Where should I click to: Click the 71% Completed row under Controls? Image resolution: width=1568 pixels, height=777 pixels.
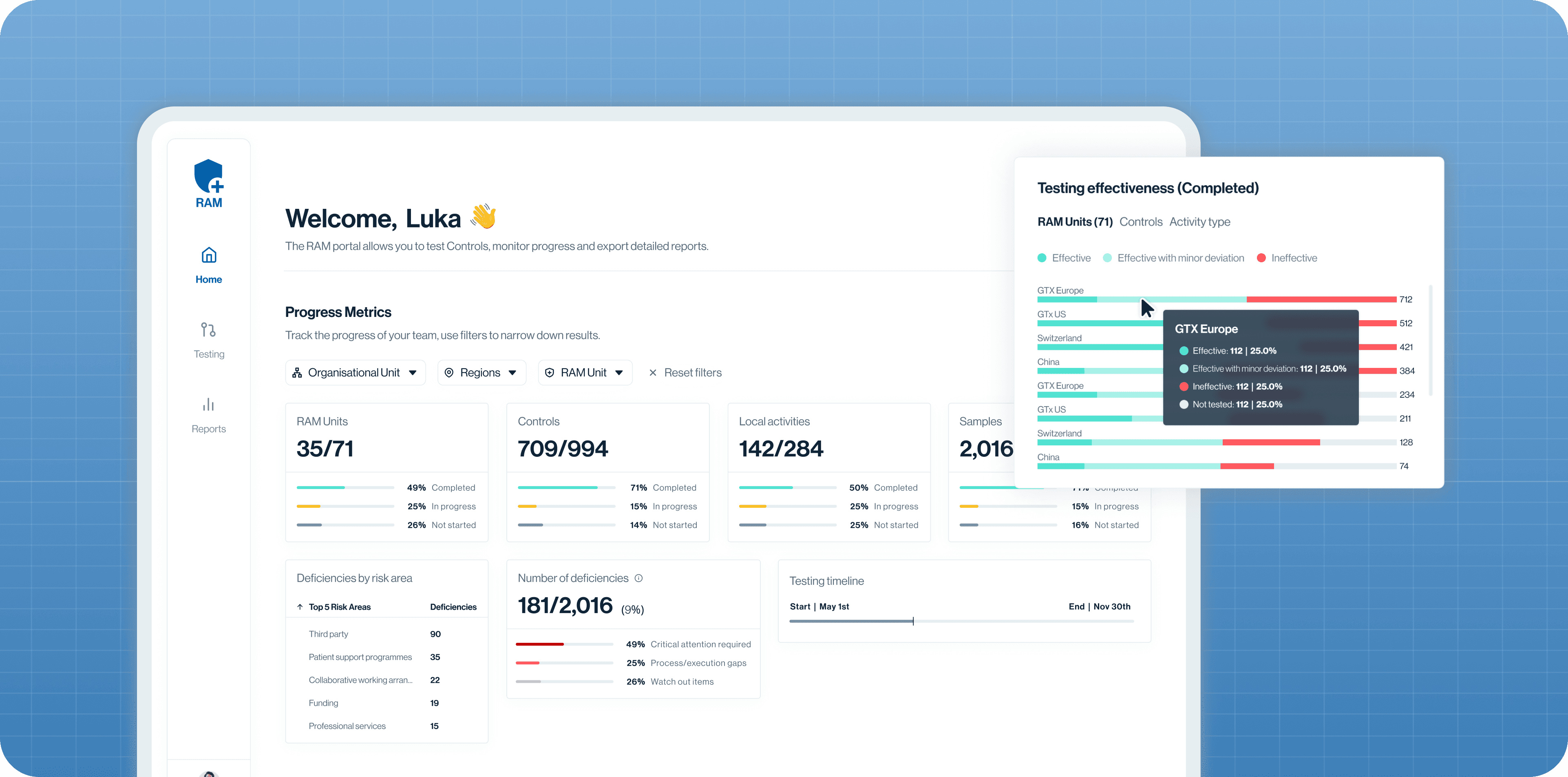click(x=607, y=488)
